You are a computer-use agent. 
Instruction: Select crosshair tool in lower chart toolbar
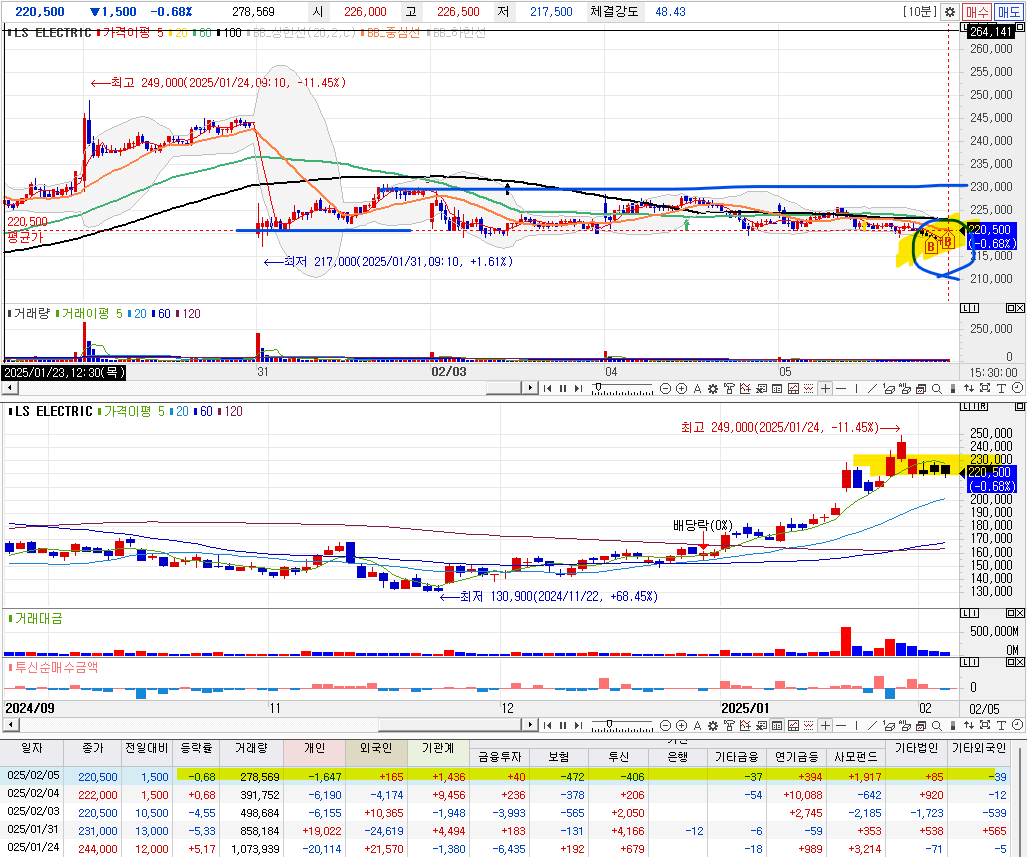(825, 725)
